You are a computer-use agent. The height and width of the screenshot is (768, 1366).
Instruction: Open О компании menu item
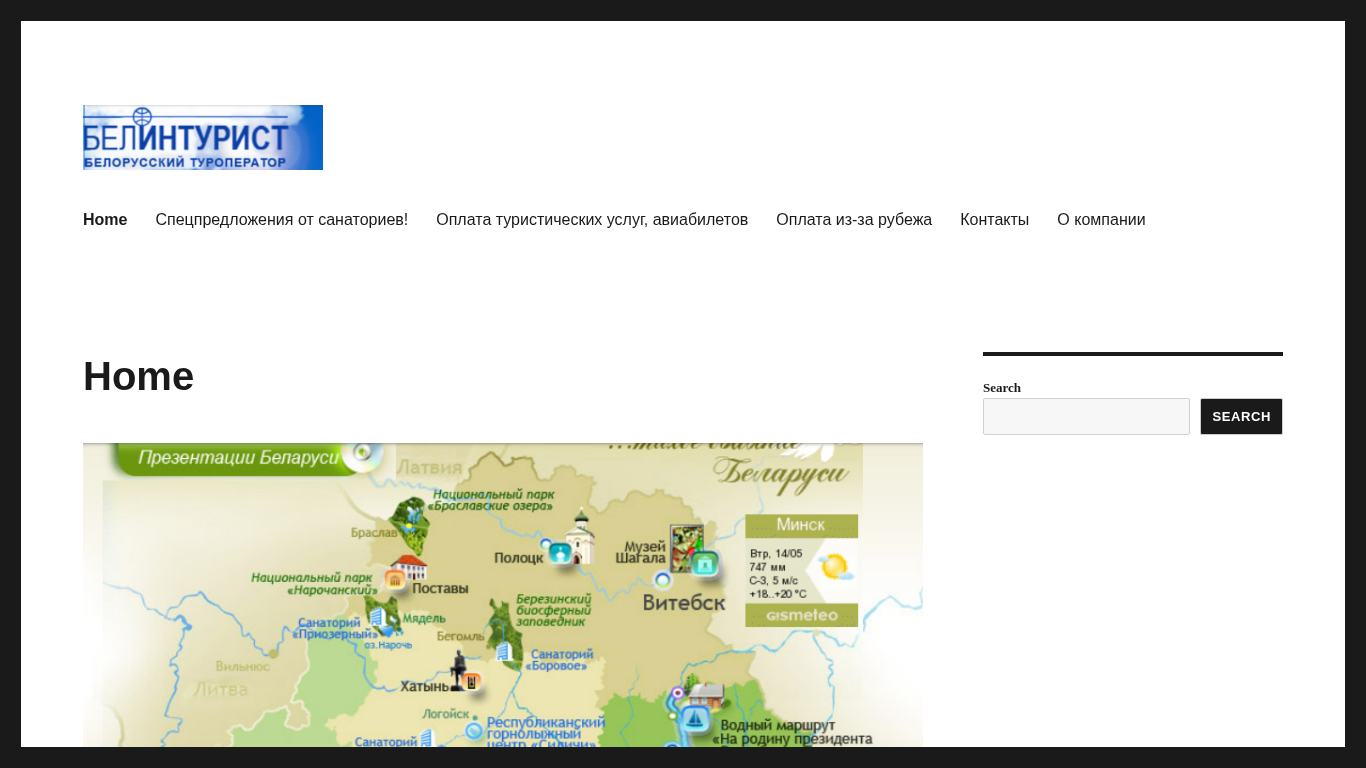pyautogui.click(x=1101, y=220)
